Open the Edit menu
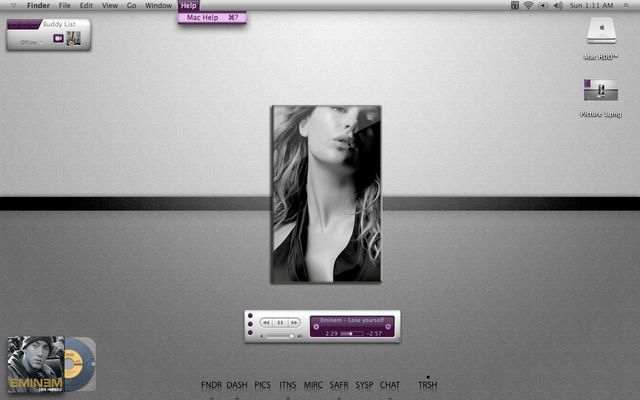The image size is (640, 400). point(86,5)
